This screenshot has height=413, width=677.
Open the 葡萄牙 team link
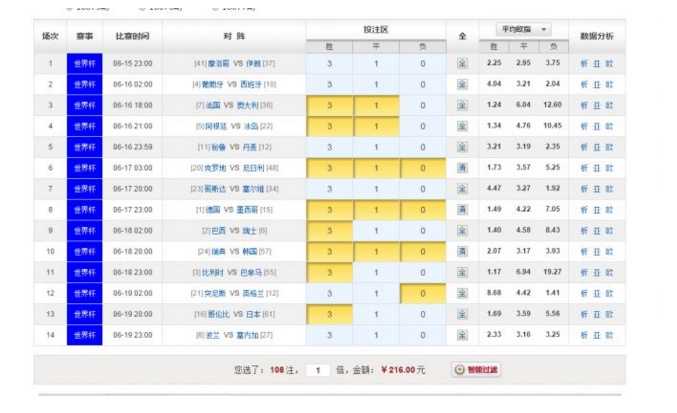212,85
